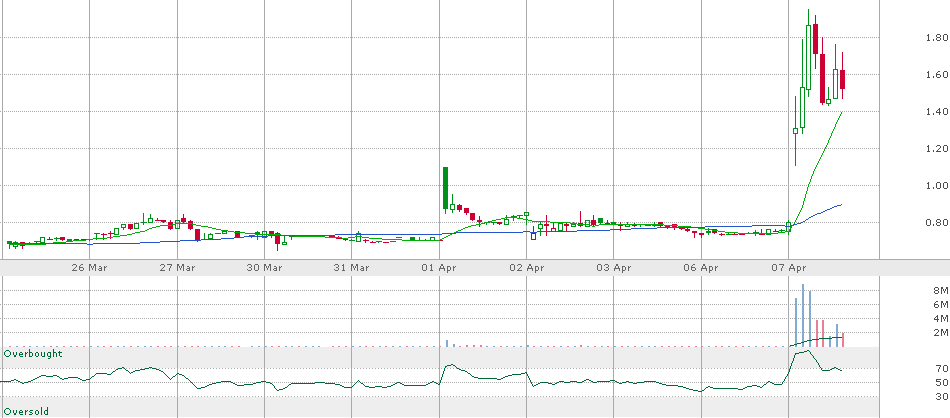Click the 06 Apr date label

(x=701, y=267)
